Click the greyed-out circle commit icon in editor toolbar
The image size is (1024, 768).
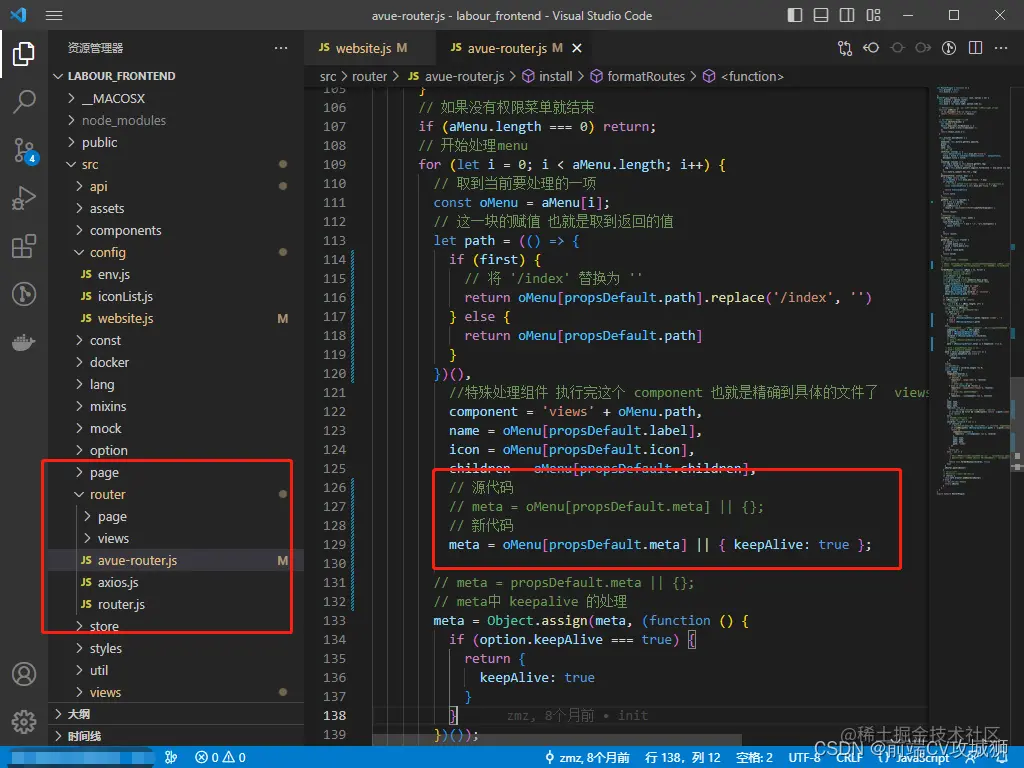(897, 48)
